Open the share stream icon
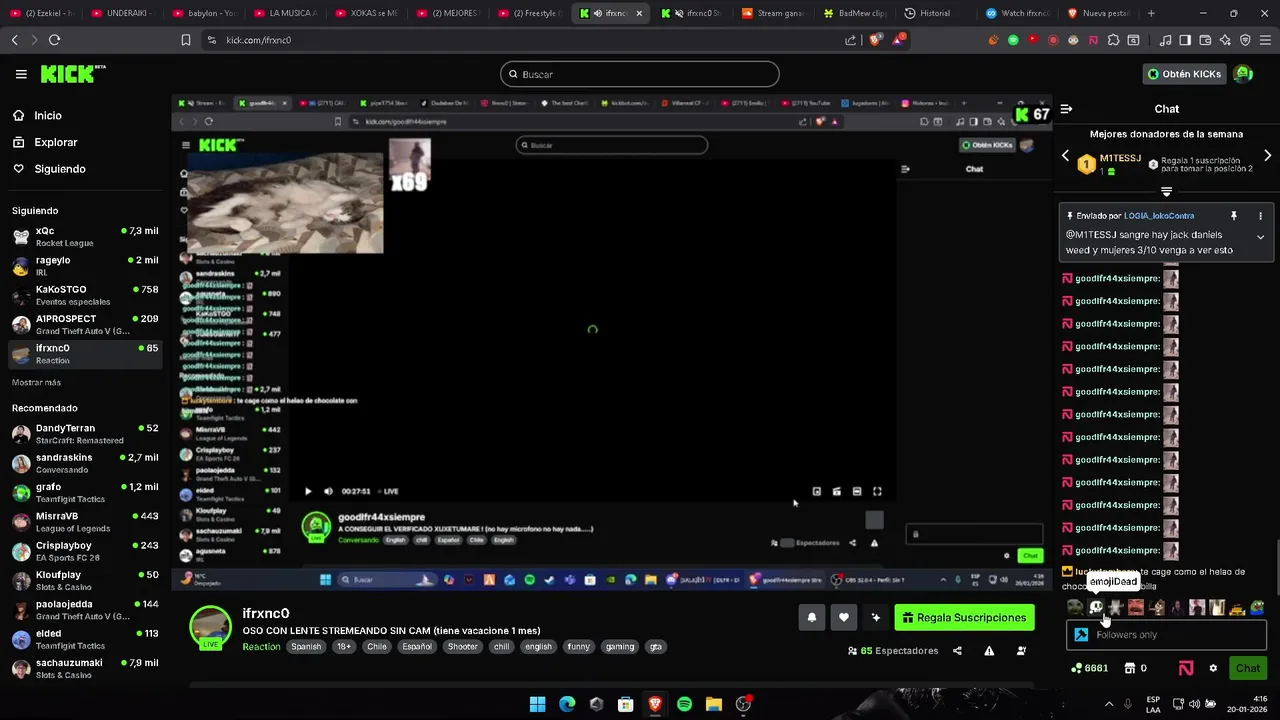This screenshot has height=720, width=1280. click(x=957, y=651)
